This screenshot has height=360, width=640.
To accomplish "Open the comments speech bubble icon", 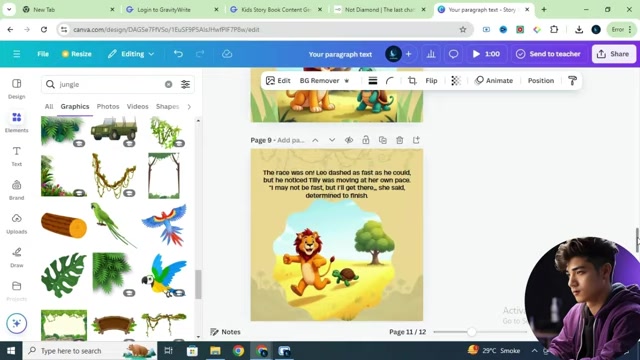I will coord(453,54).
